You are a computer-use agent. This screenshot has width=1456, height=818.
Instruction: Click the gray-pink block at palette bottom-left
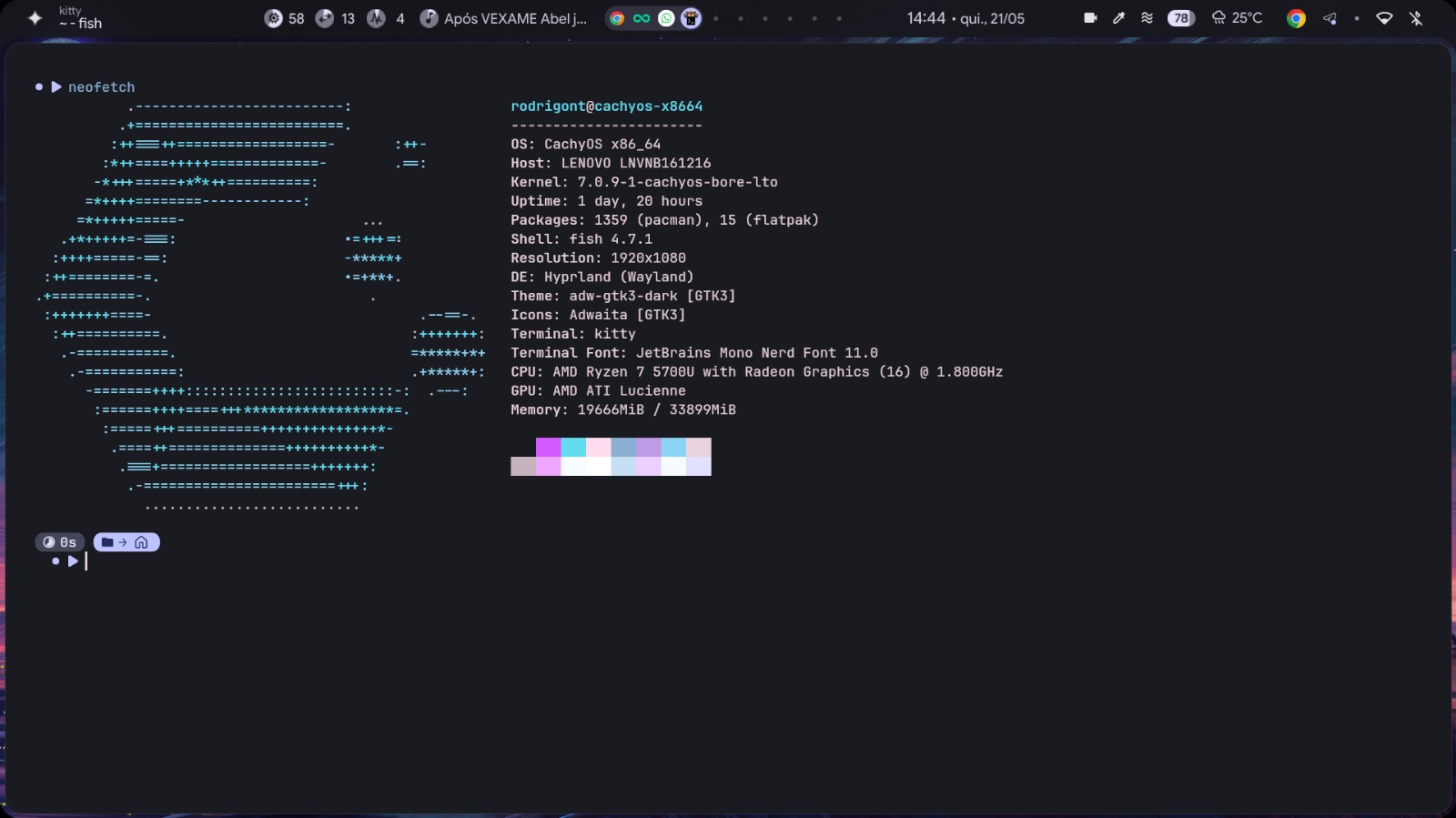(x=523, y=466)
